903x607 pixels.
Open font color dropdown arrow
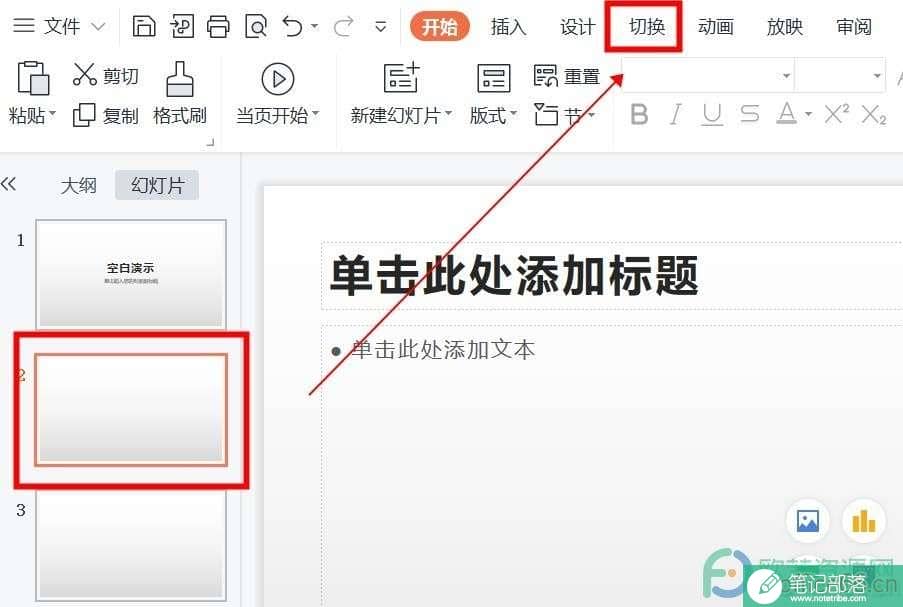point(809,114)
